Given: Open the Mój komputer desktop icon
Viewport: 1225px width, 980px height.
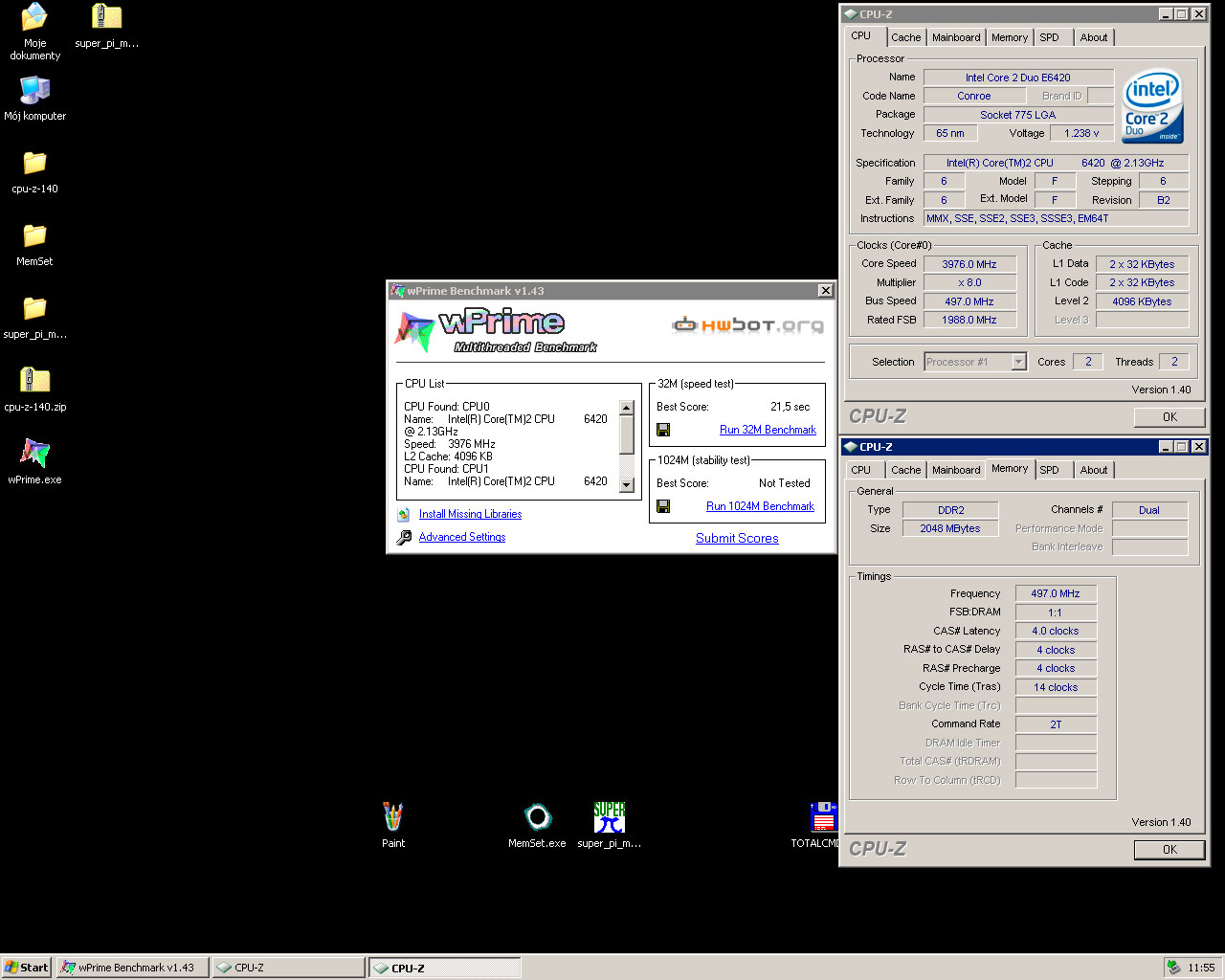Looking at the screenshot, I should tap(34, 90).
